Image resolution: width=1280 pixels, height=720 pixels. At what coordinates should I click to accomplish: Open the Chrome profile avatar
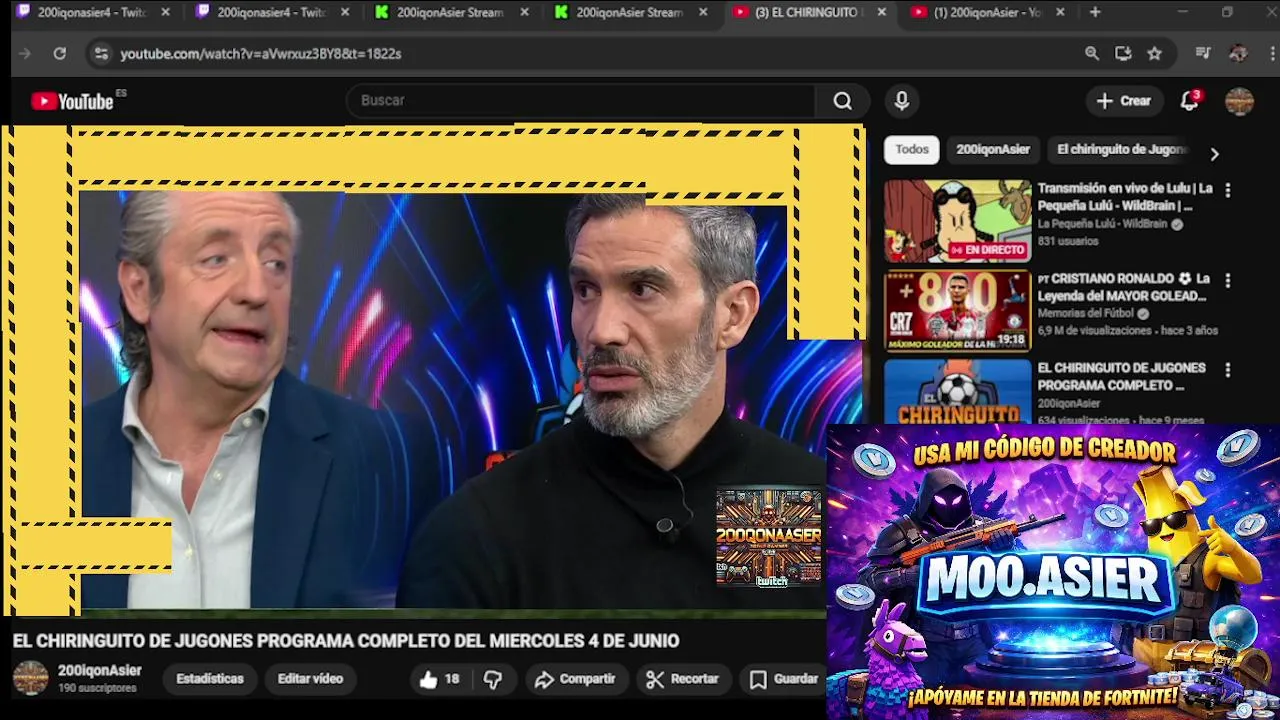point(1238,54)
